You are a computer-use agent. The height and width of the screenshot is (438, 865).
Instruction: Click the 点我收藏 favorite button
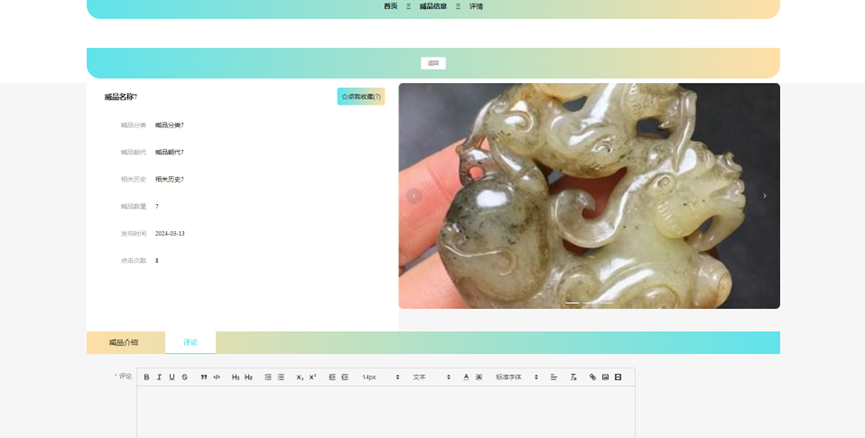pyautogui.click(x=361, y=97)
